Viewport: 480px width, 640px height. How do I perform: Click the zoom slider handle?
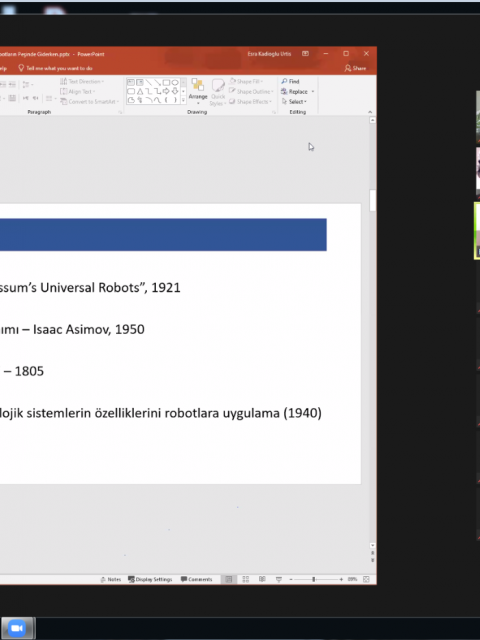(313, 579)
